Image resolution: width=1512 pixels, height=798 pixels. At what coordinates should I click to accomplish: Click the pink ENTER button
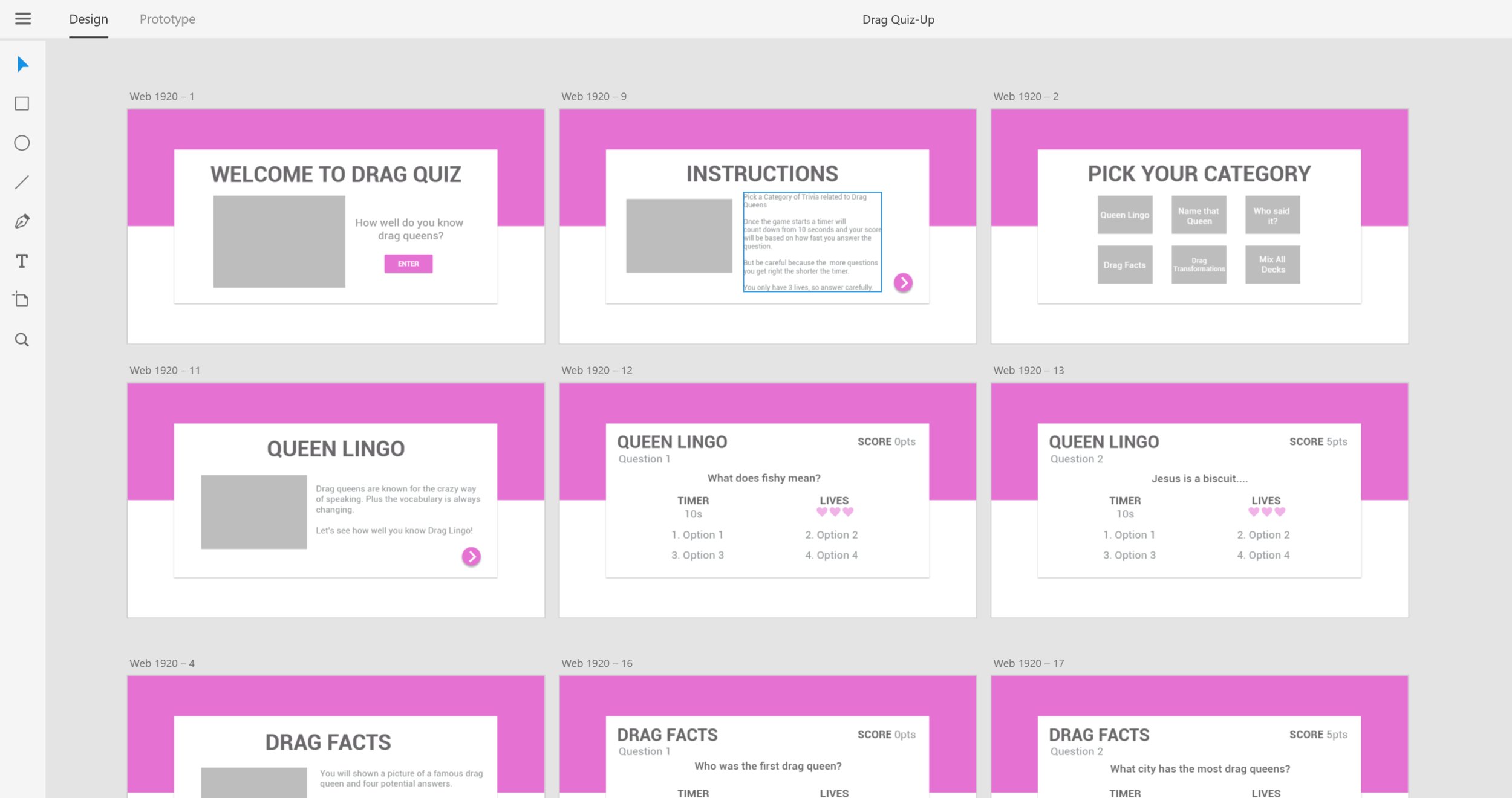click(x=408, y=264)
